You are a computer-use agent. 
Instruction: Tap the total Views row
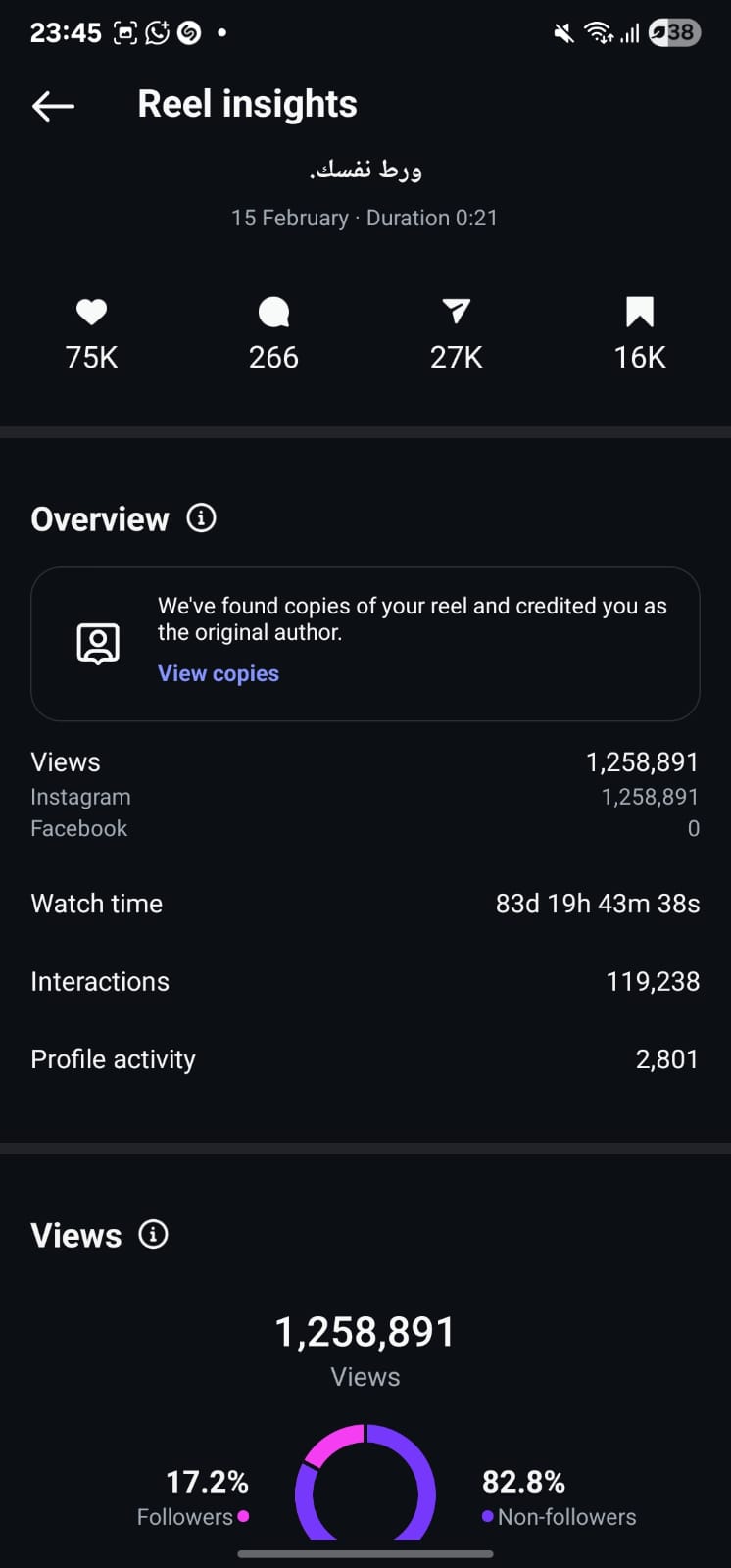(365, 762)
